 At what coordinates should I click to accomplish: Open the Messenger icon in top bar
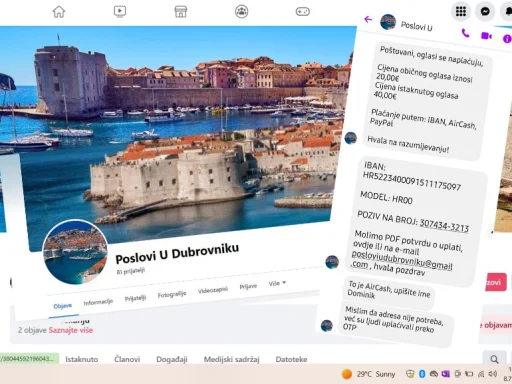[485, 11]
